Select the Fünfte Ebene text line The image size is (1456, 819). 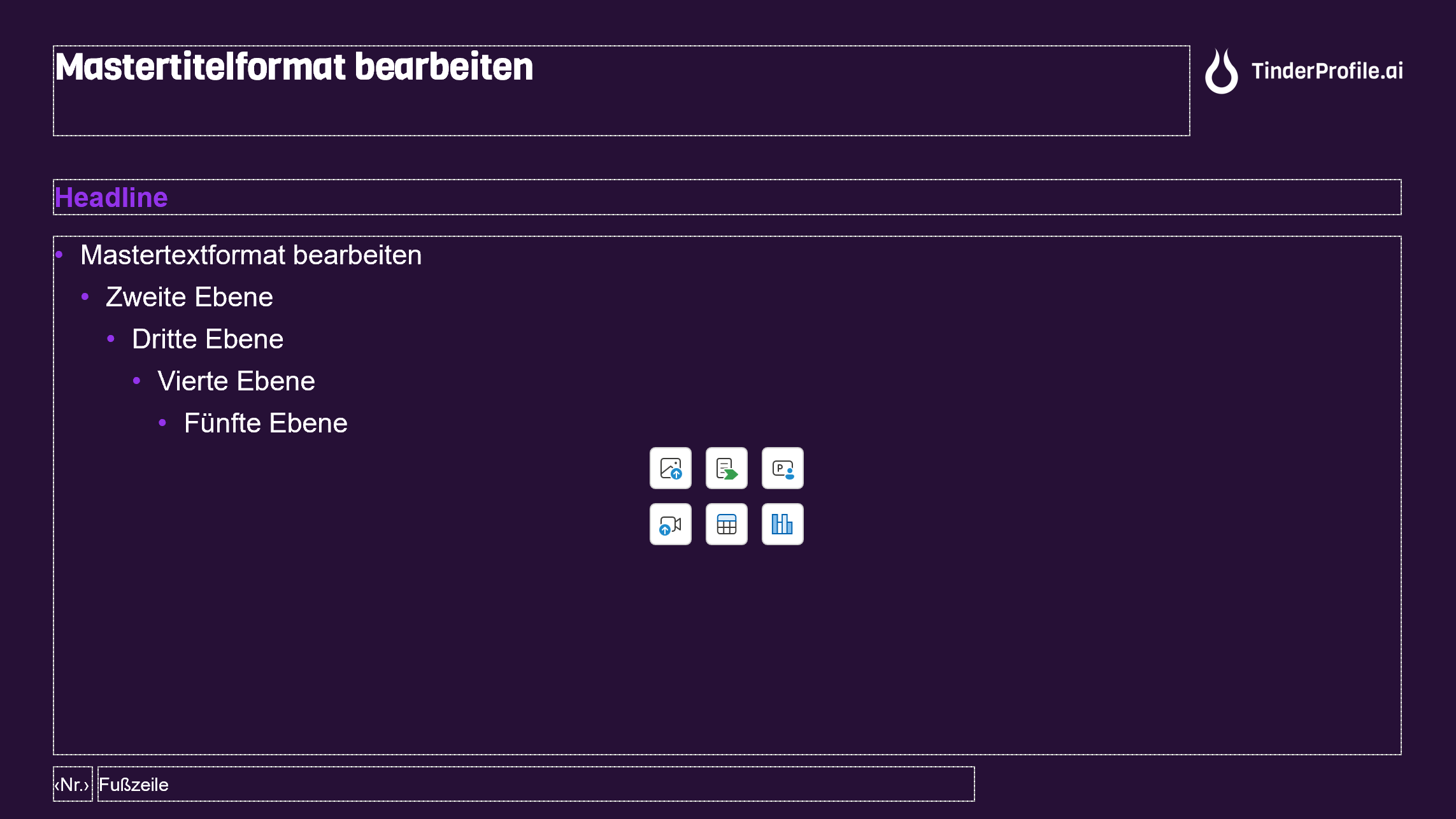(266, 423)
